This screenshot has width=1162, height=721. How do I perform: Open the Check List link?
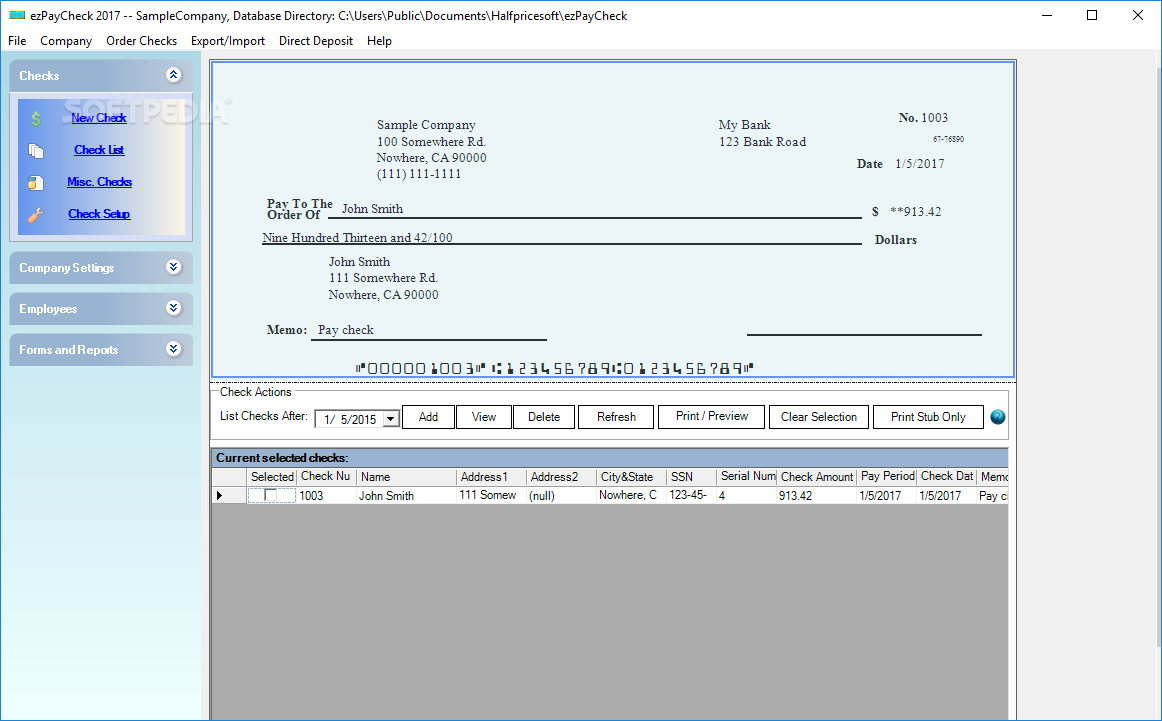99,150
